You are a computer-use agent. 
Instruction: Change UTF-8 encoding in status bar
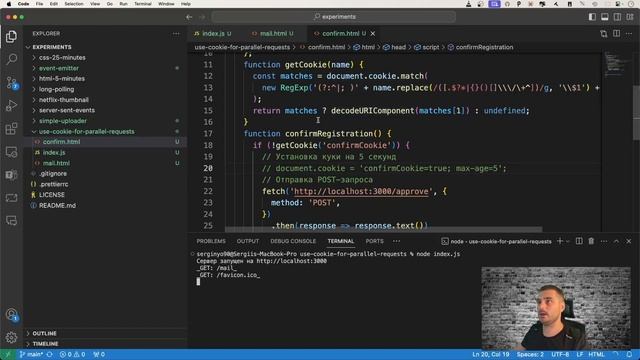point(560,354)
